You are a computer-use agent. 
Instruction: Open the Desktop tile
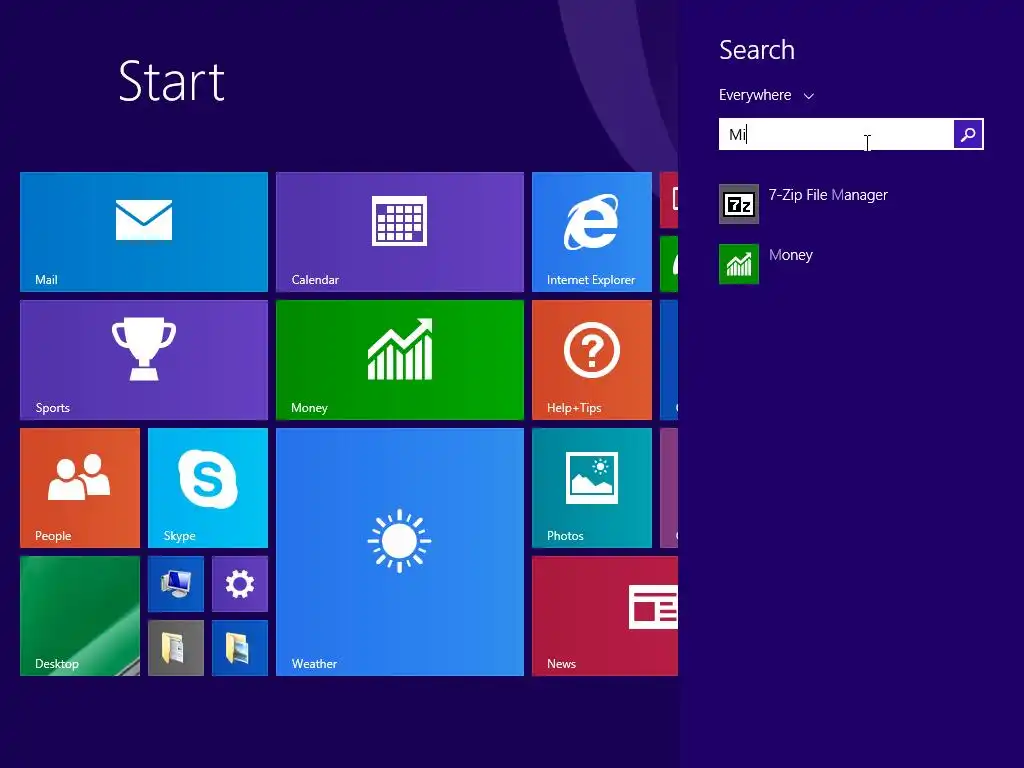point(80,616)
